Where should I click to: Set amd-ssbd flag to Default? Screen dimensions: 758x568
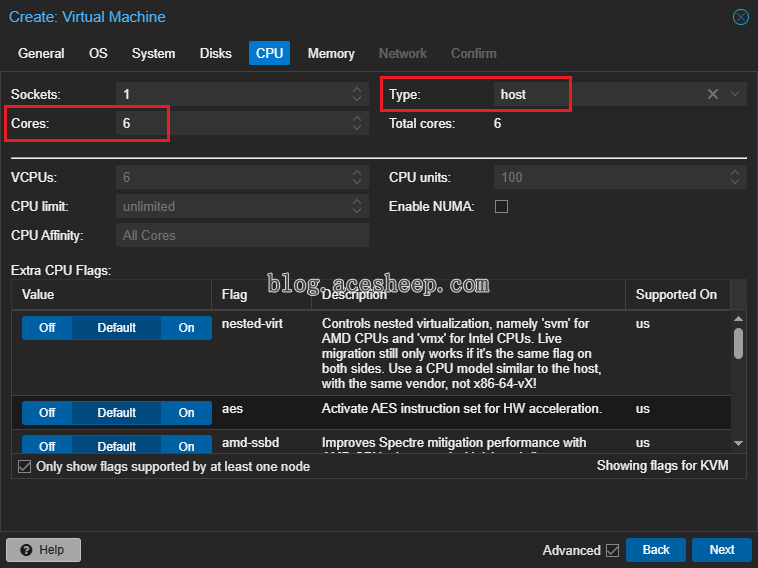(x=117, y=445)
